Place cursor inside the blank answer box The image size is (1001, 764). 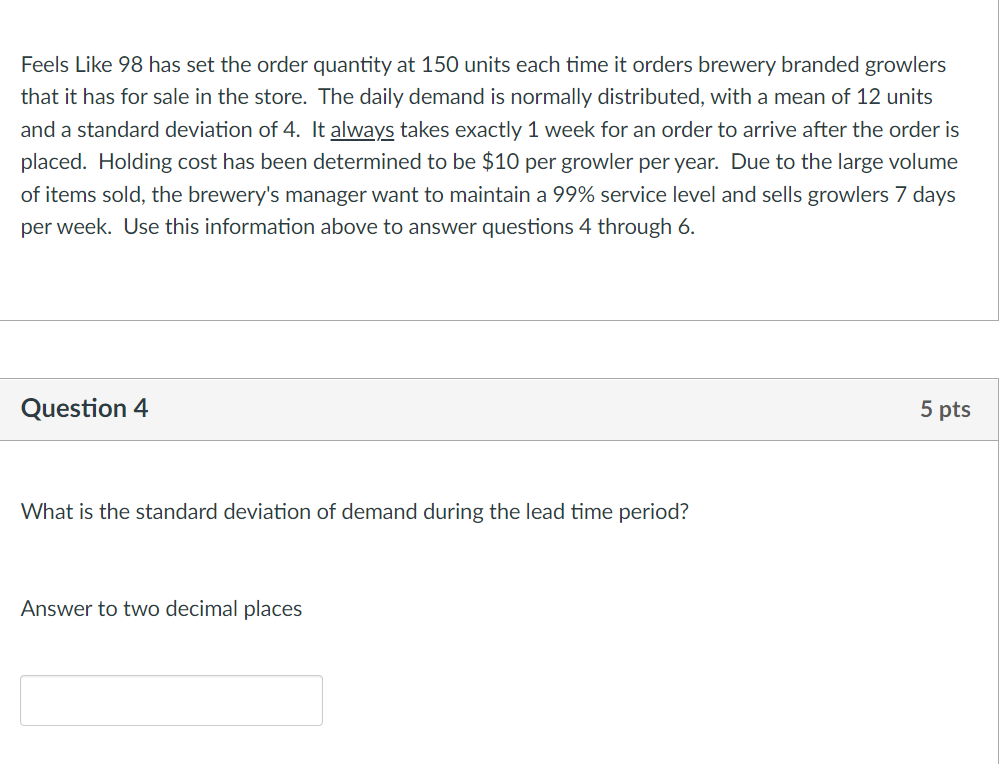pos(170,700)
